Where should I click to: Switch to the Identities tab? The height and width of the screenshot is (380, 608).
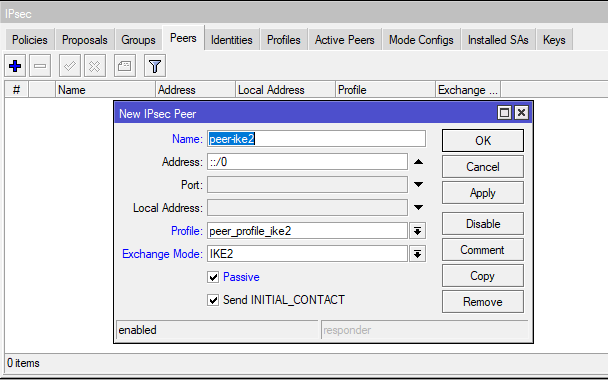(231, 40)
